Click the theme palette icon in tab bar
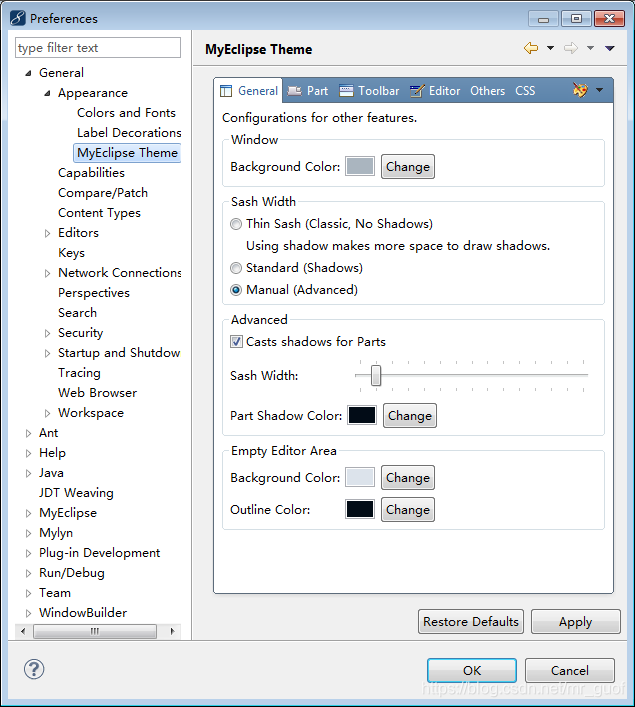The width and height of the screenshot is (635, 707). (580, 90)
